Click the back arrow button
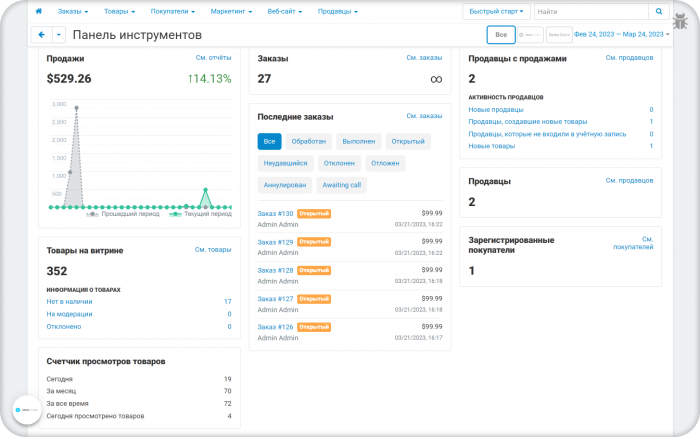 coord(42,35)
